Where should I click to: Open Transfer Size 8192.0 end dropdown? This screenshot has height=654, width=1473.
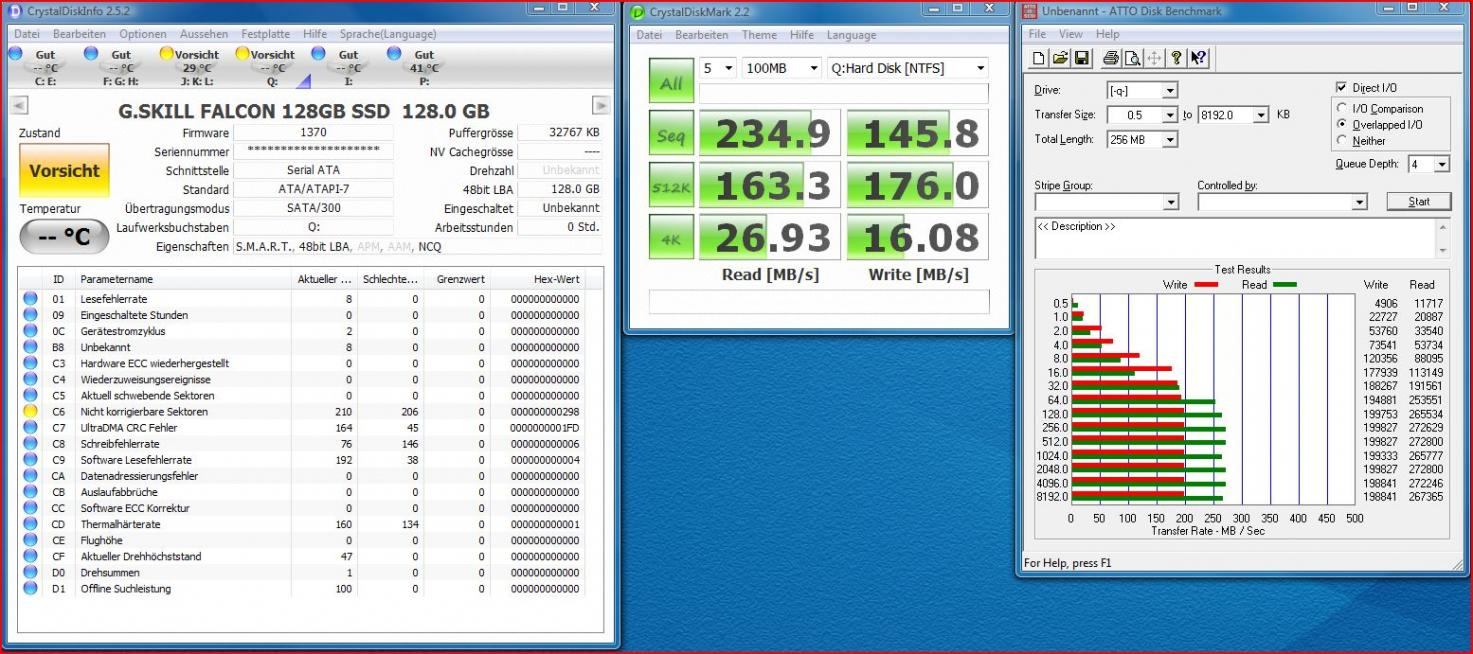pyautogui.click(x=1260, y=115)
